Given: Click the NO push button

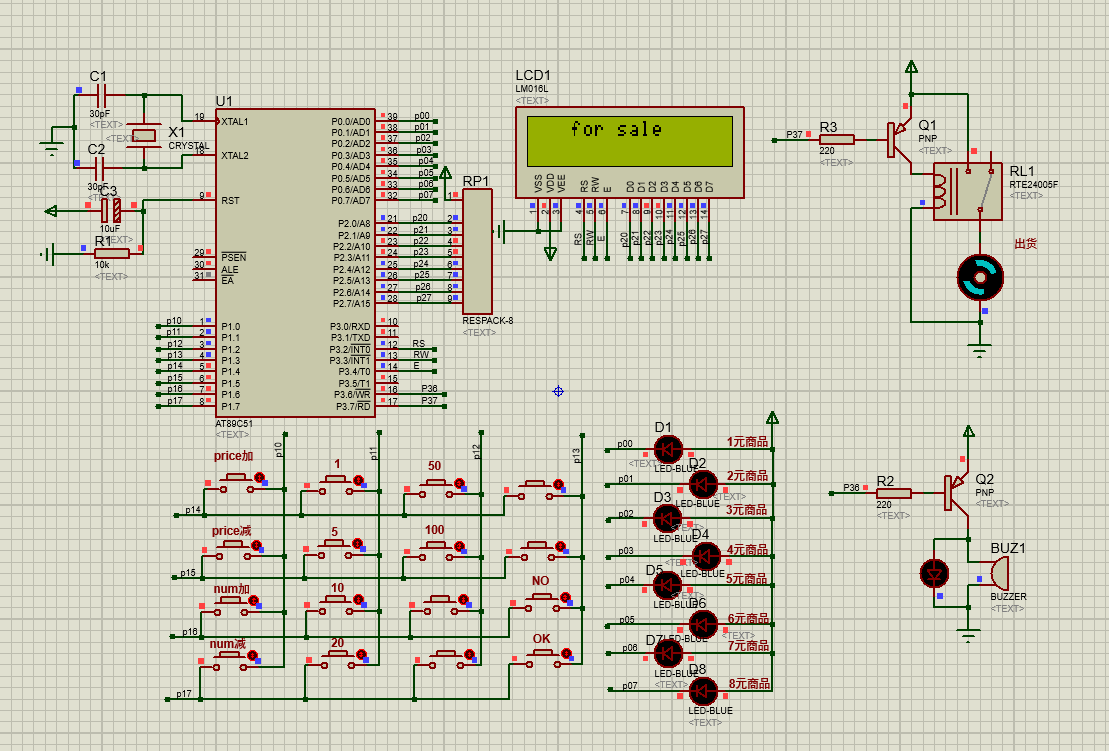Looking at the screenshot, I should tap(543, 602).
